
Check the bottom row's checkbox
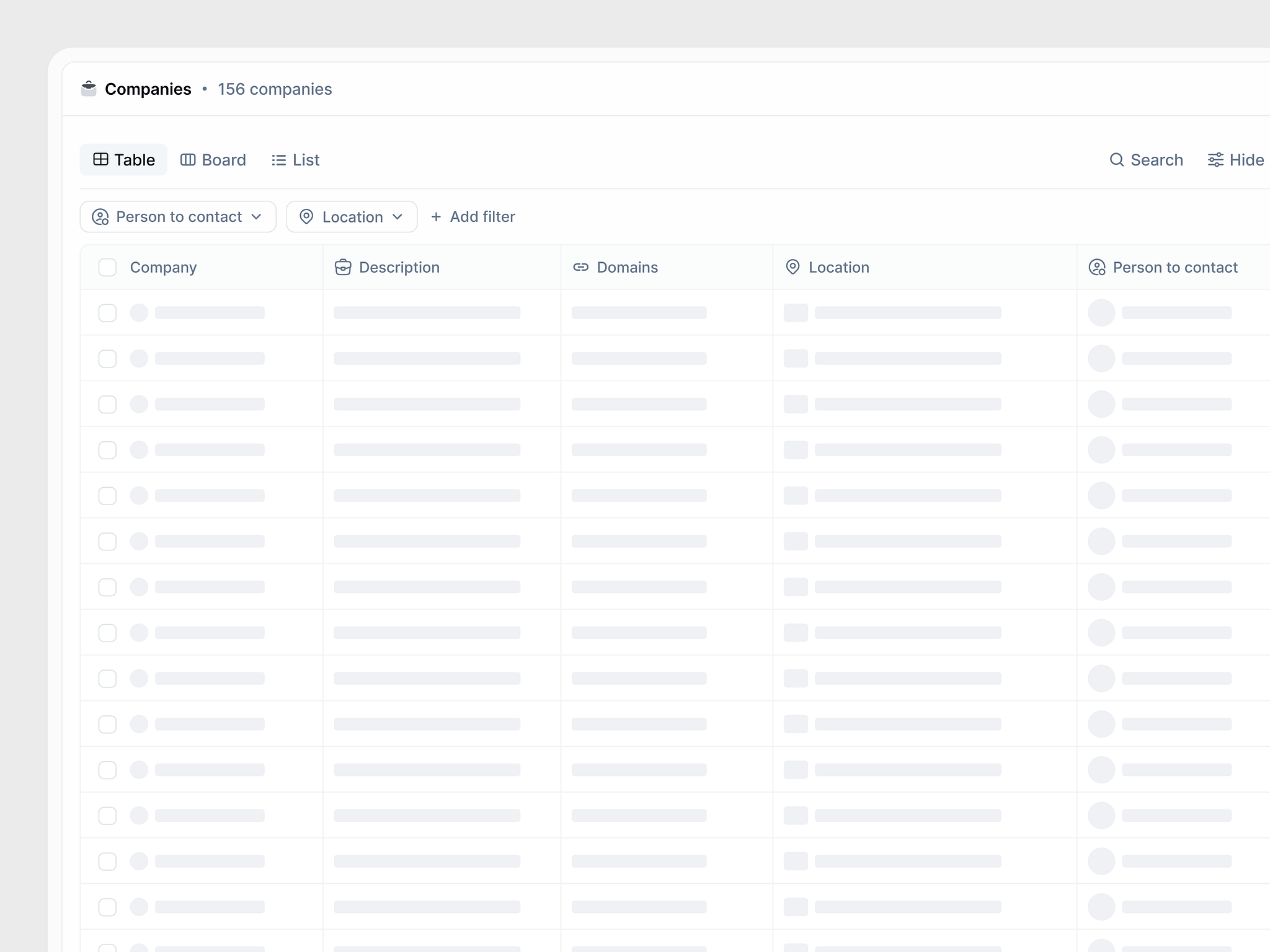(107, 907)
